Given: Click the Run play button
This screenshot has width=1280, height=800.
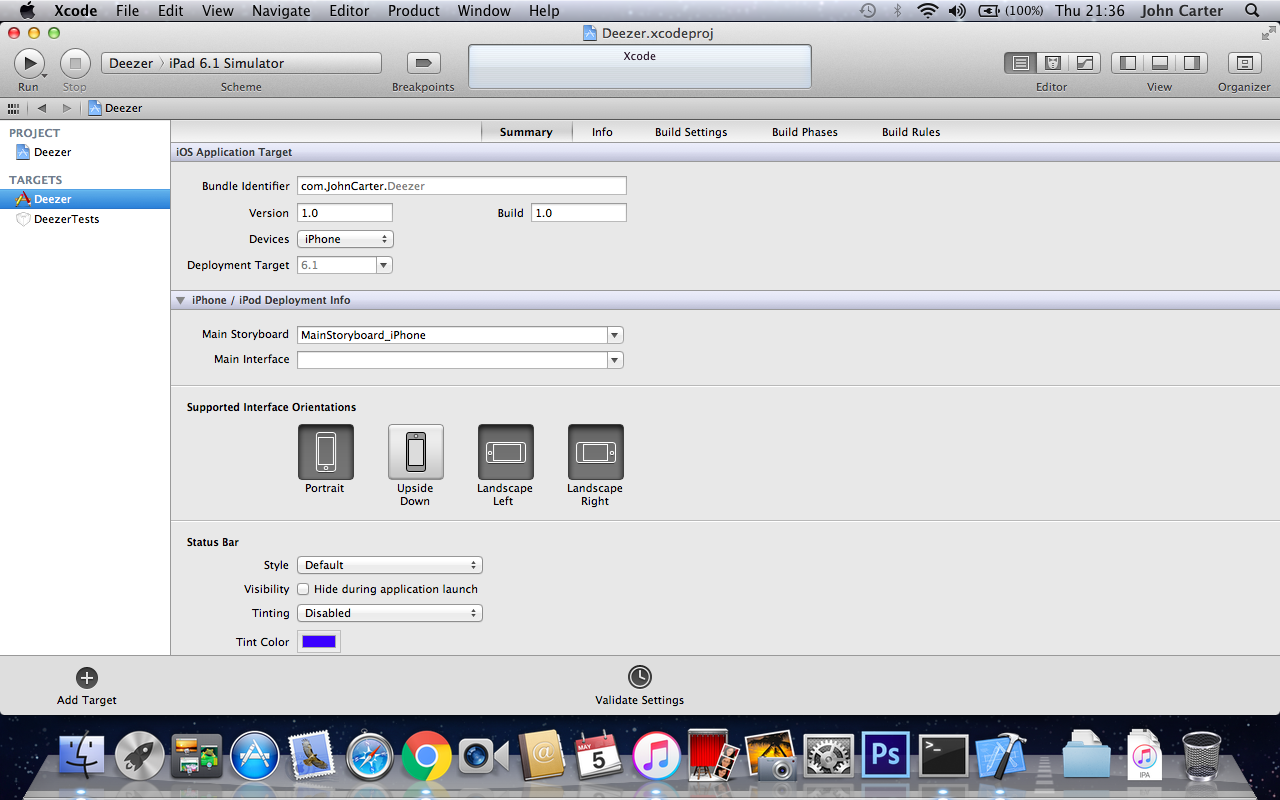Looking at the screenshot, I should 28,63.
